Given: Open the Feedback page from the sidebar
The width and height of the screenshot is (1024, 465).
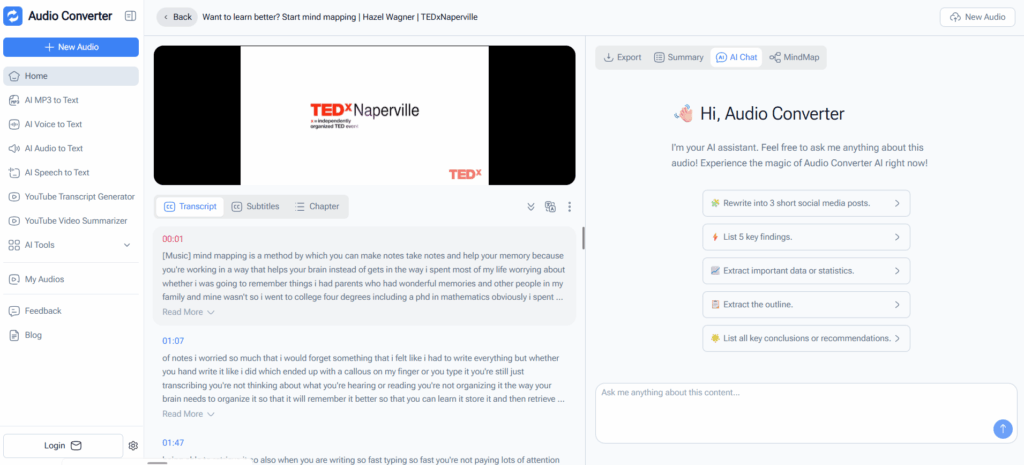Looking at the screenshot, I should click(x=43, y=311).
